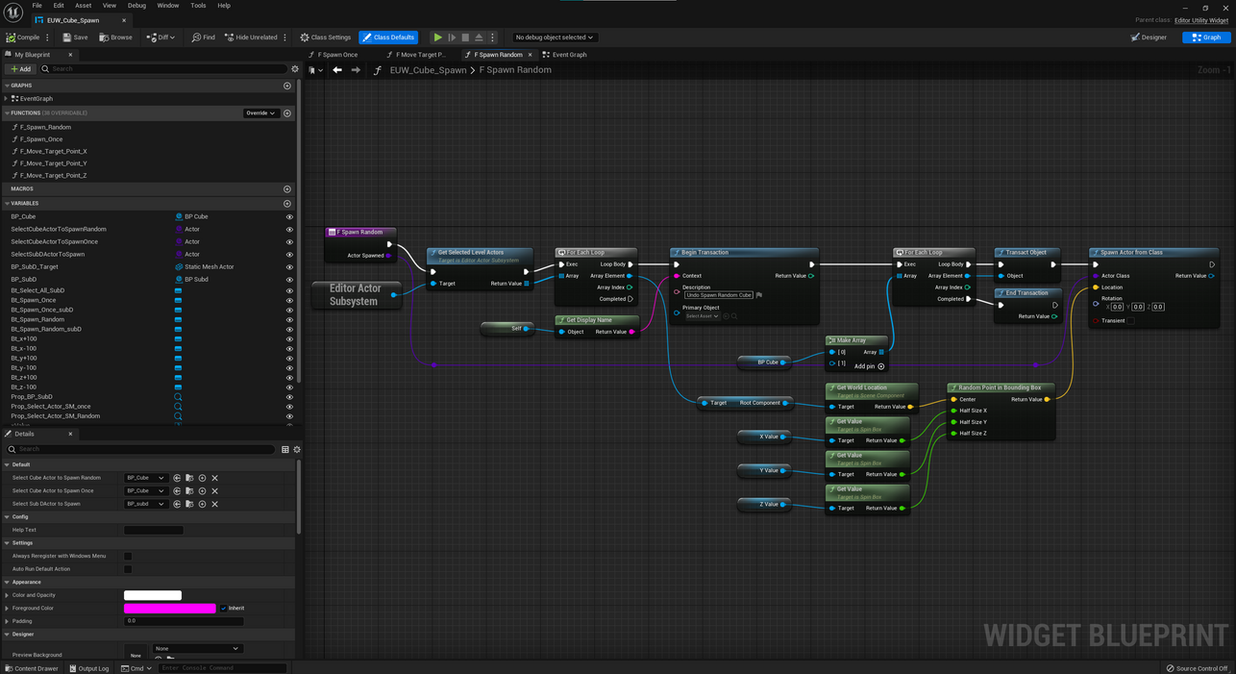
Task: Add new graph with Graphs plus icon
Action: (x=287, y=86)
